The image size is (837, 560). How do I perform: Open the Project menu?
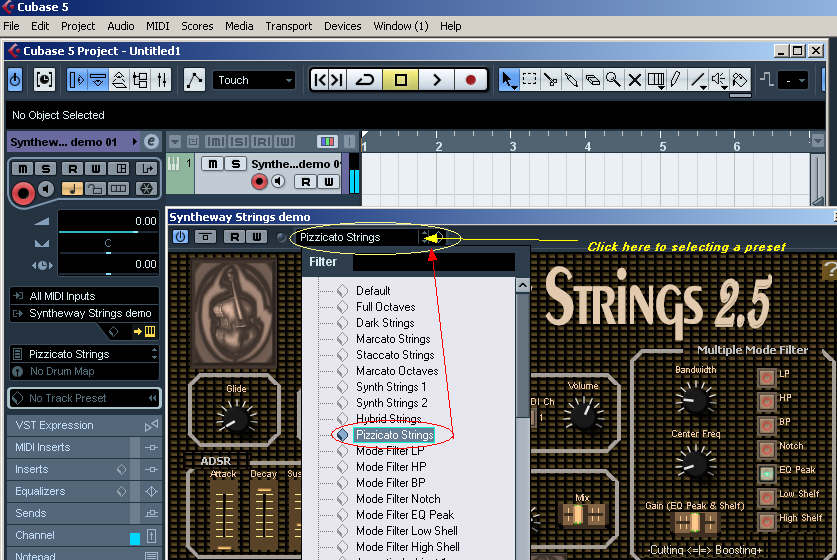78,26
